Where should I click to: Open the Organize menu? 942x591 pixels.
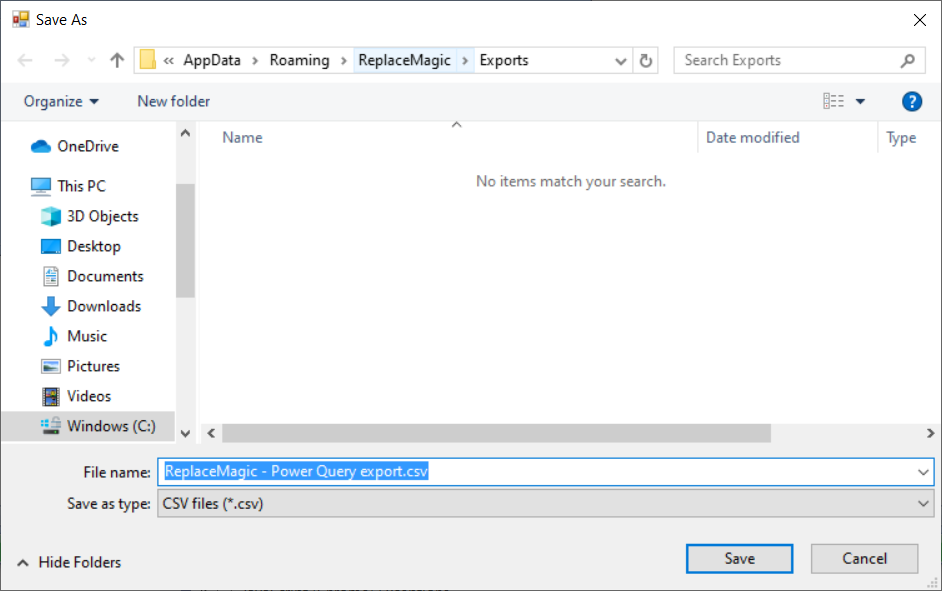pyautogui.click(x=61, y=101)
